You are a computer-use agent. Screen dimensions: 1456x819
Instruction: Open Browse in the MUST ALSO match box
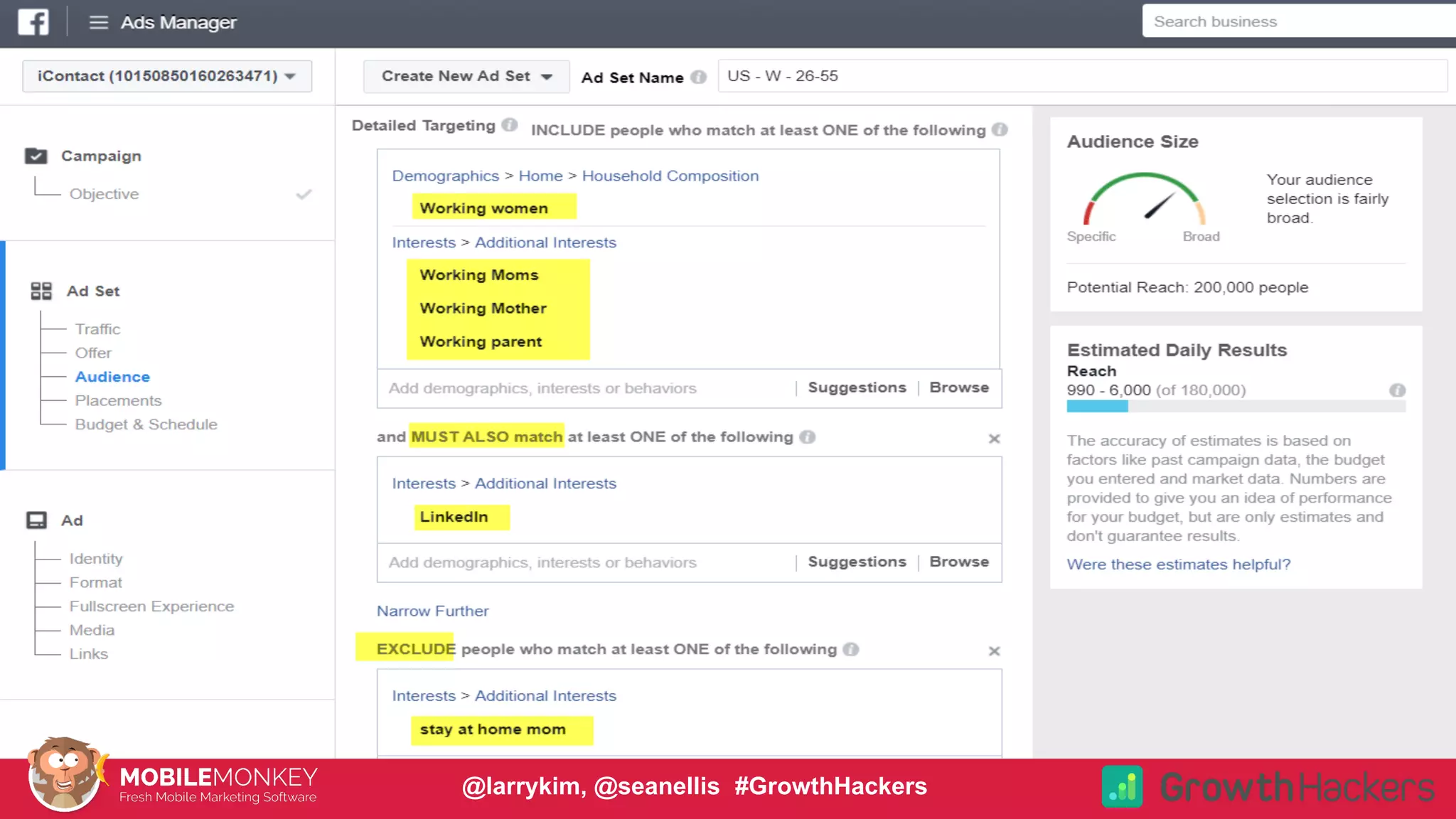click(x=959, y=562)
